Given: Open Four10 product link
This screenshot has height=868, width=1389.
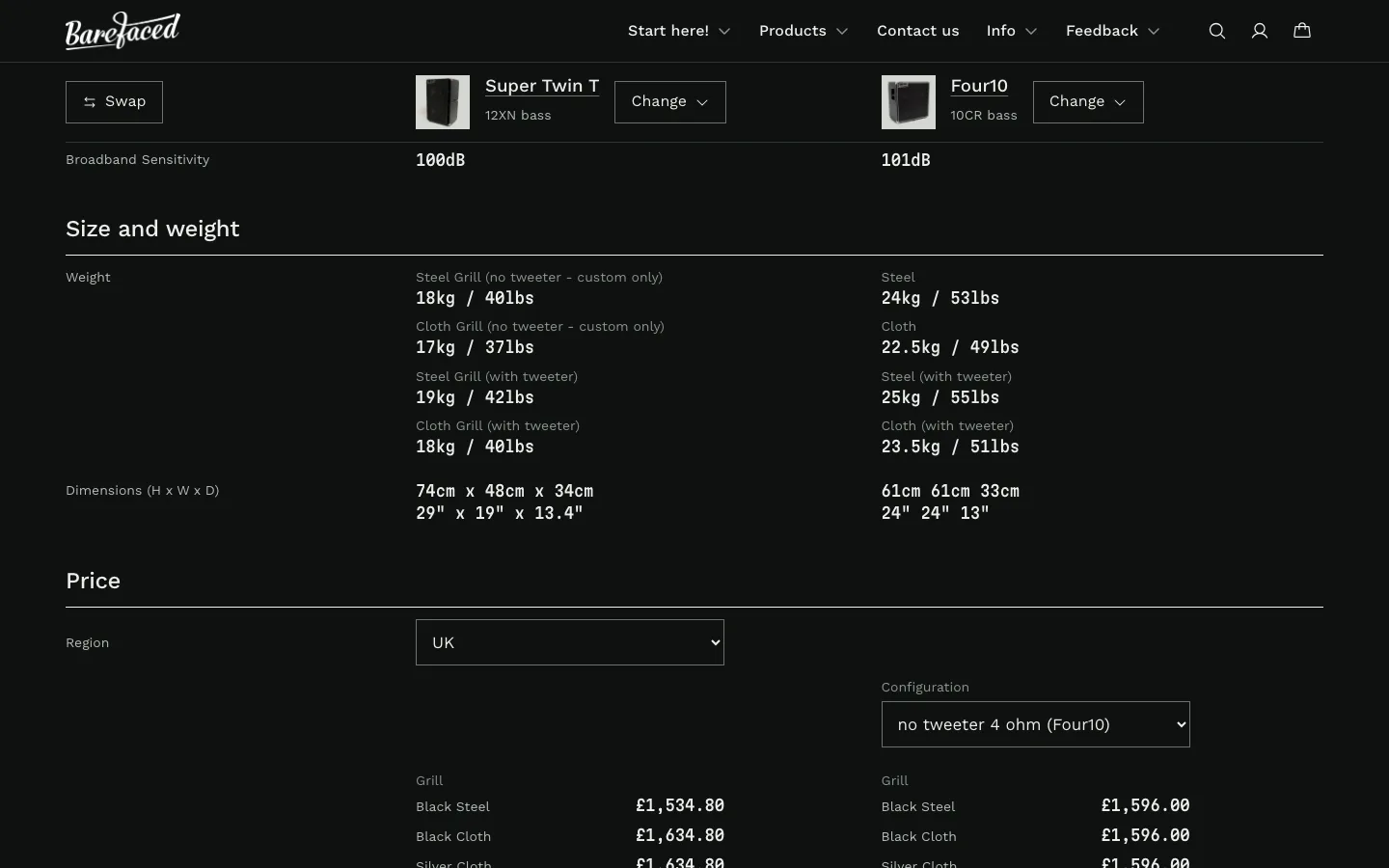Looking at the screenshot, I should click(979, 86).
